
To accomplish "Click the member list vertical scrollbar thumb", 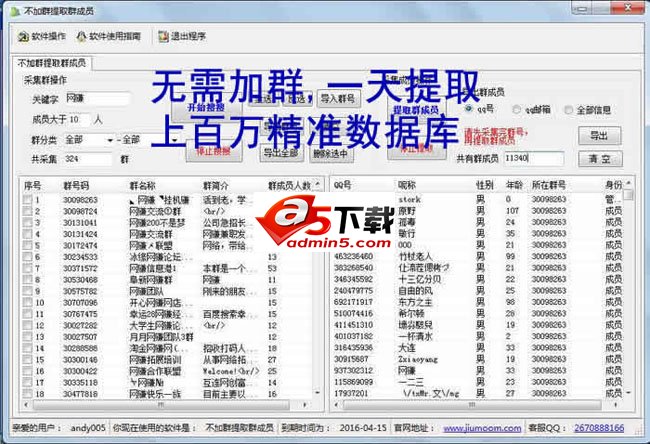I will [x=628, y=195].
